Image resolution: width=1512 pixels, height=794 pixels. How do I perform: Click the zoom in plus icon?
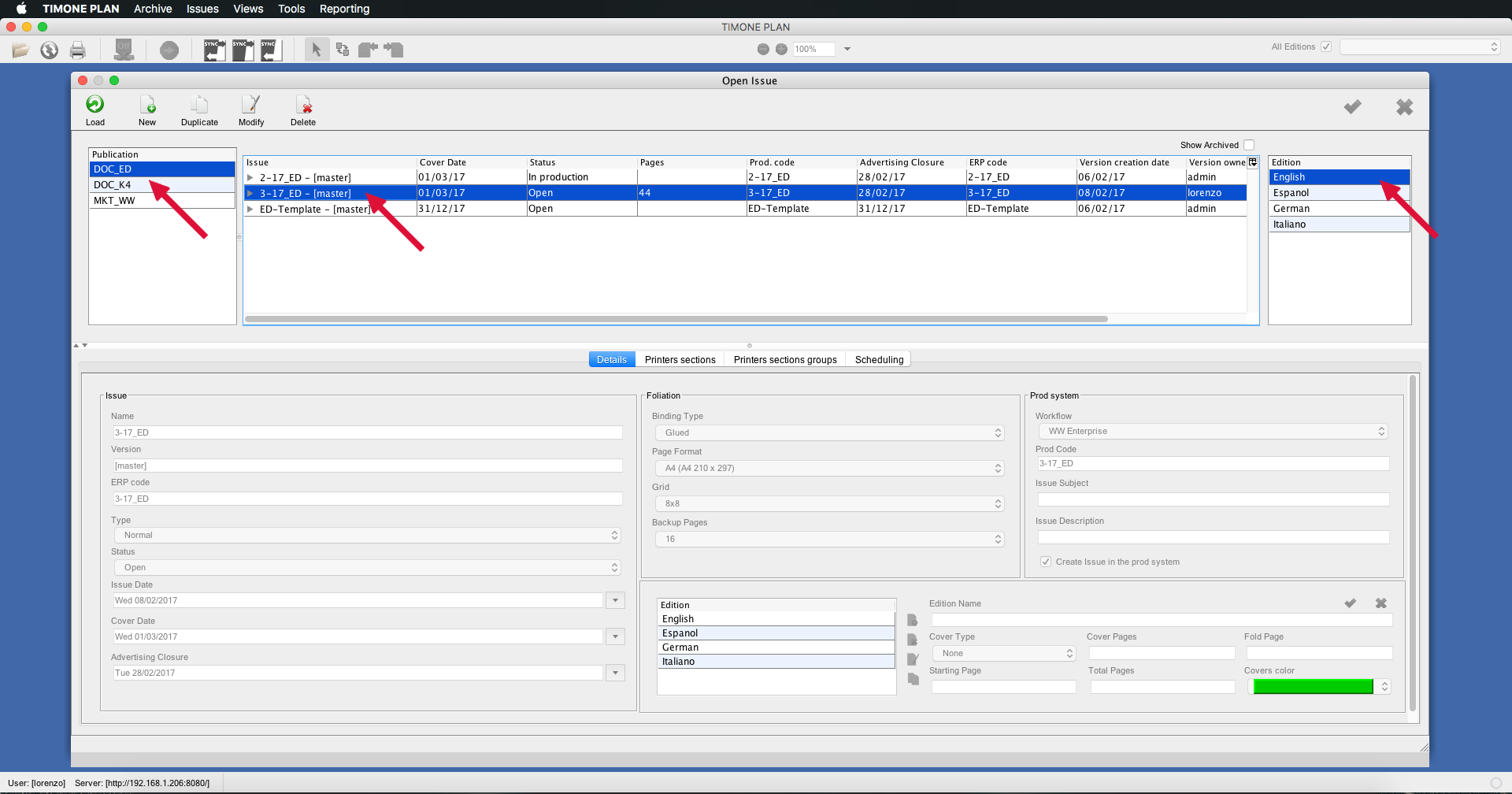781,49
